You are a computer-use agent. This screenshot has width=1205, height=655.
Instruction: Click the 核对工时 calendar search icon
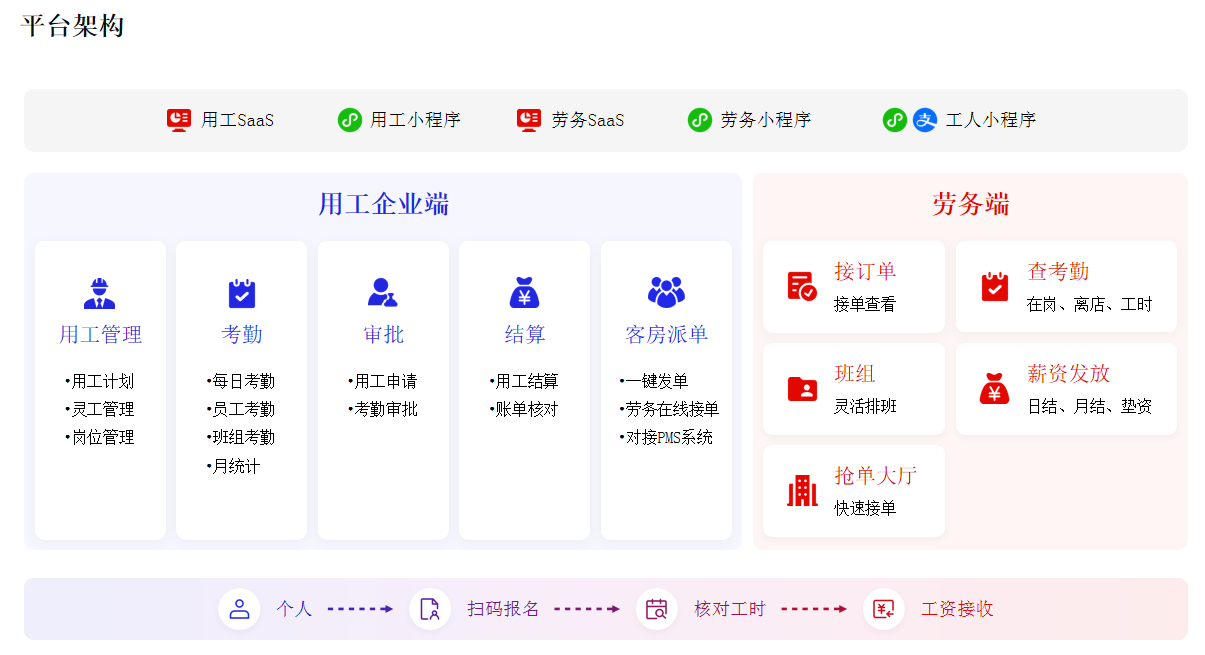tap(657, 609)
